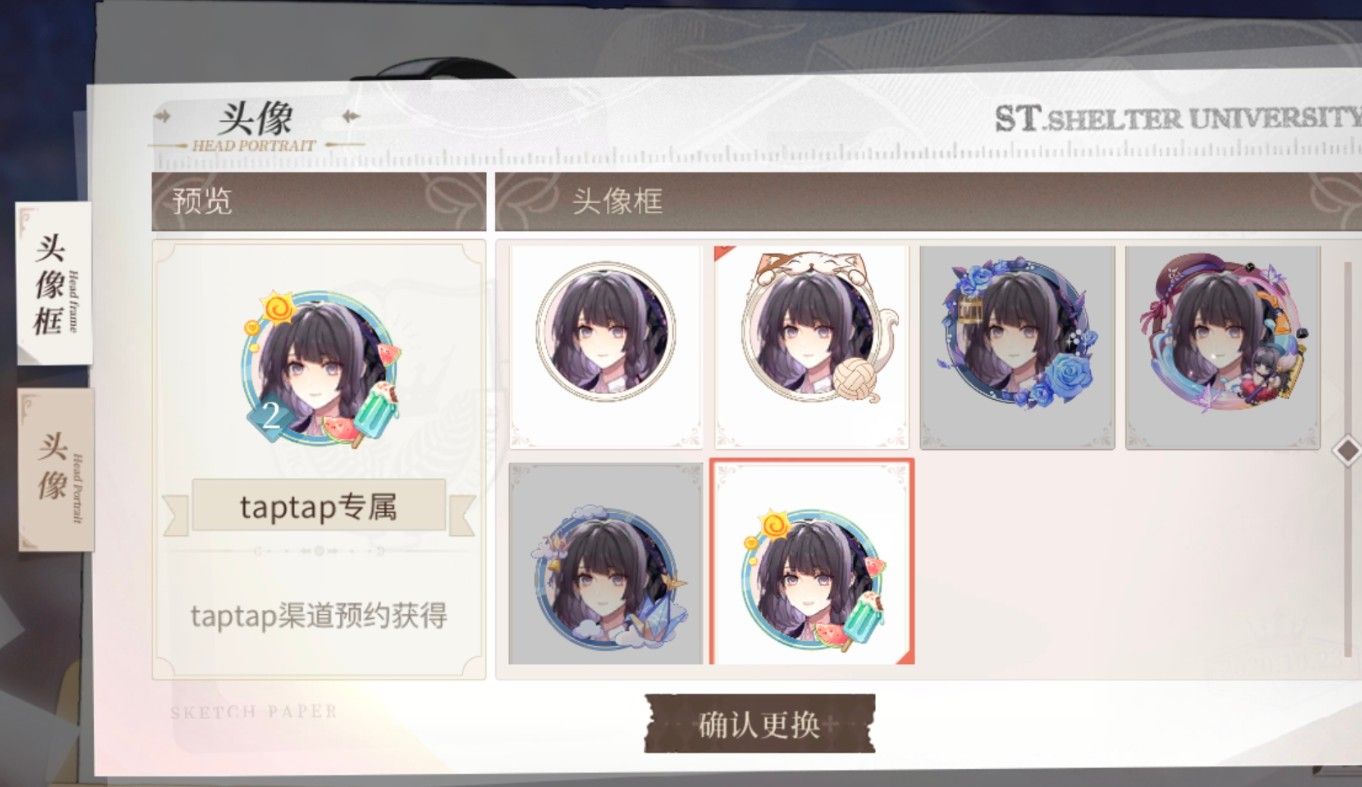Switch to the 头像框 side tab

tap(54, 283)
